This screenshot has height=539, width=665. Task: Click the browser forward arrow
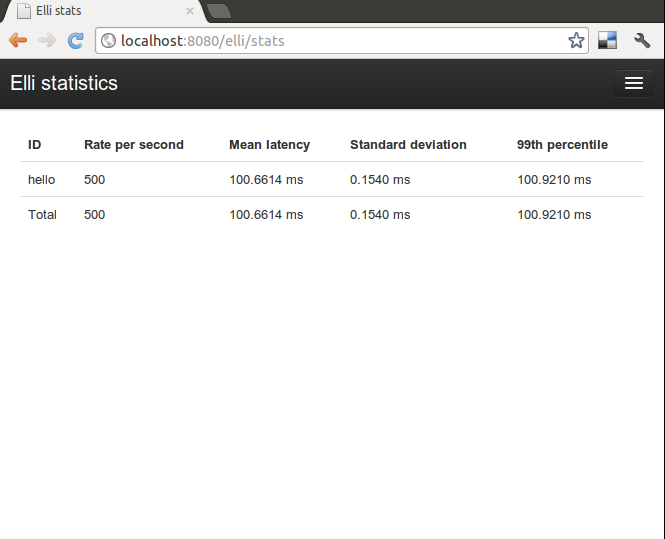click(47, 41)
